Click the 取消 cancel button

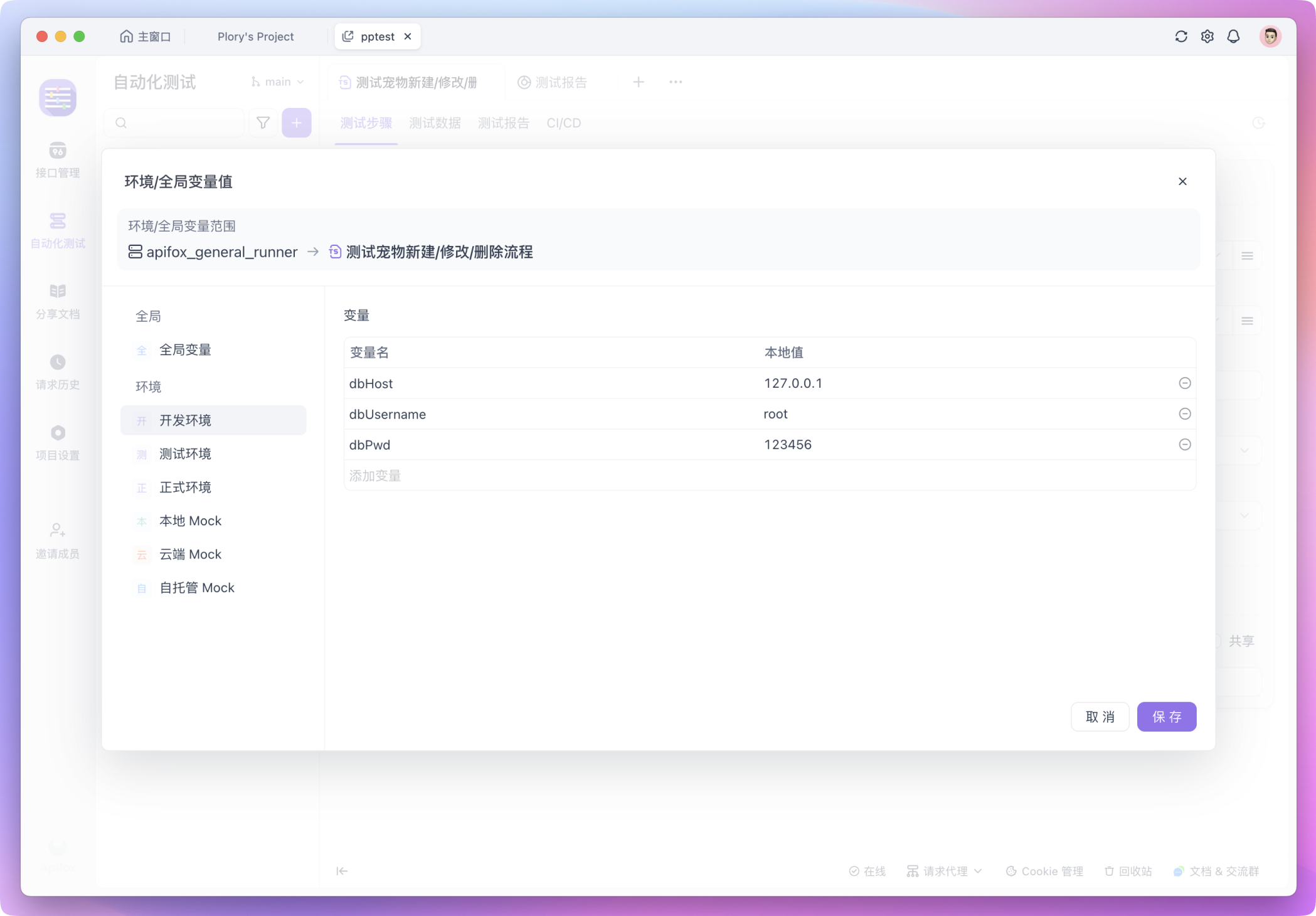1100,717
